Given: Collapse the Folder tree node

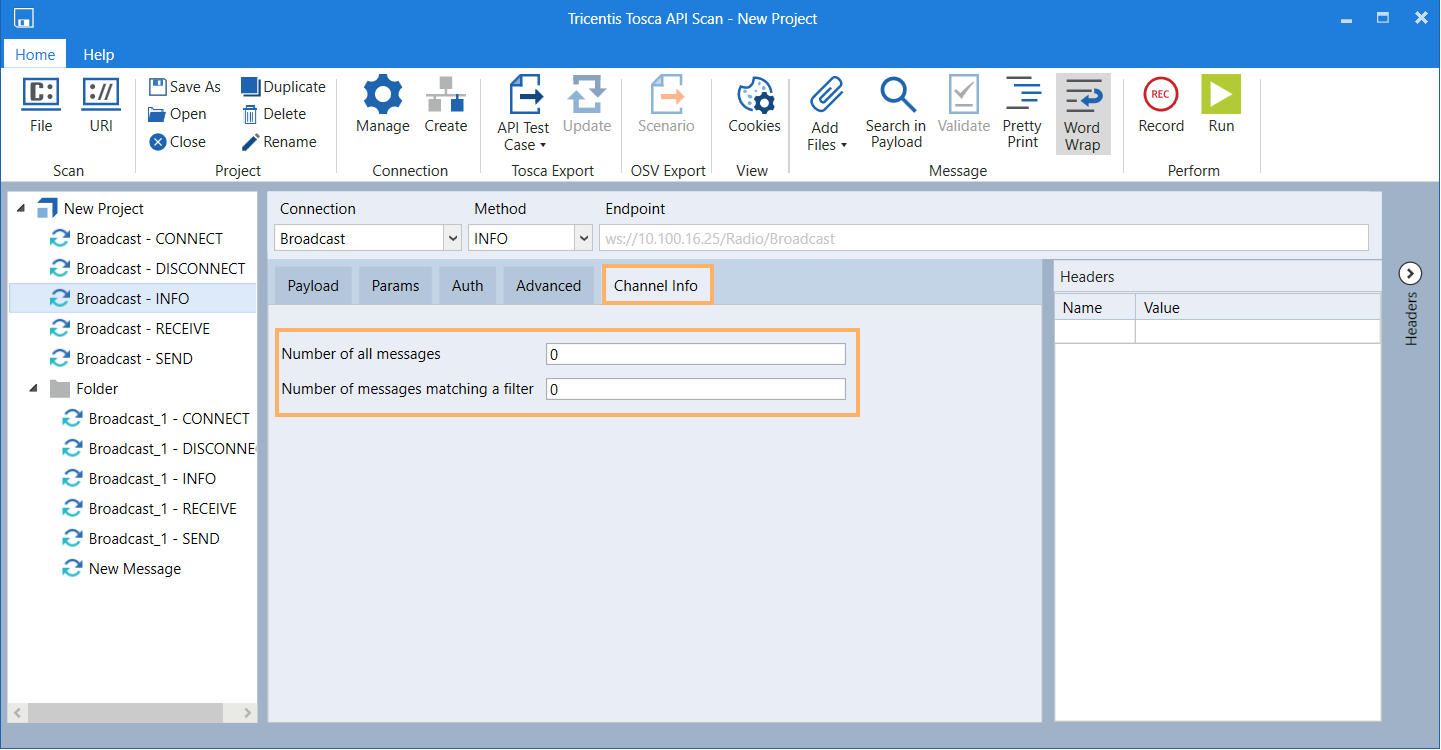Looking at the screenshot, I should click(34, 389).
